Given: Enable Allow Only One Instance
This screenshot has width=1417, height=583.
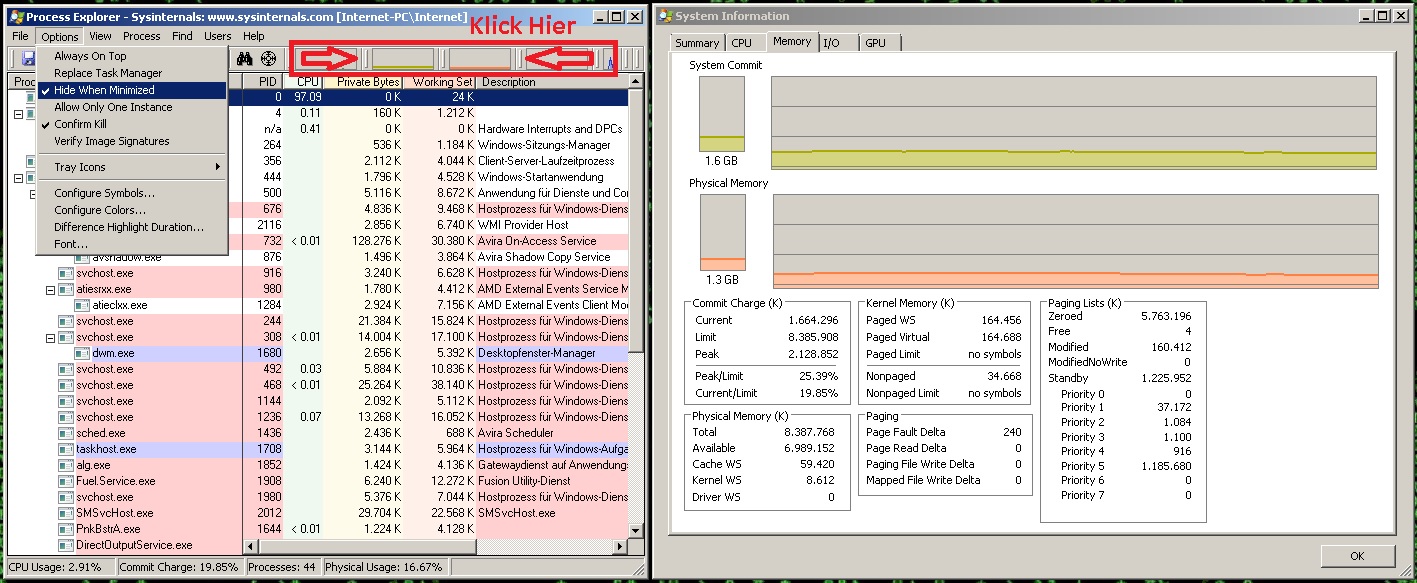Looking at the screenshot, I should click(x=131, y=107).
